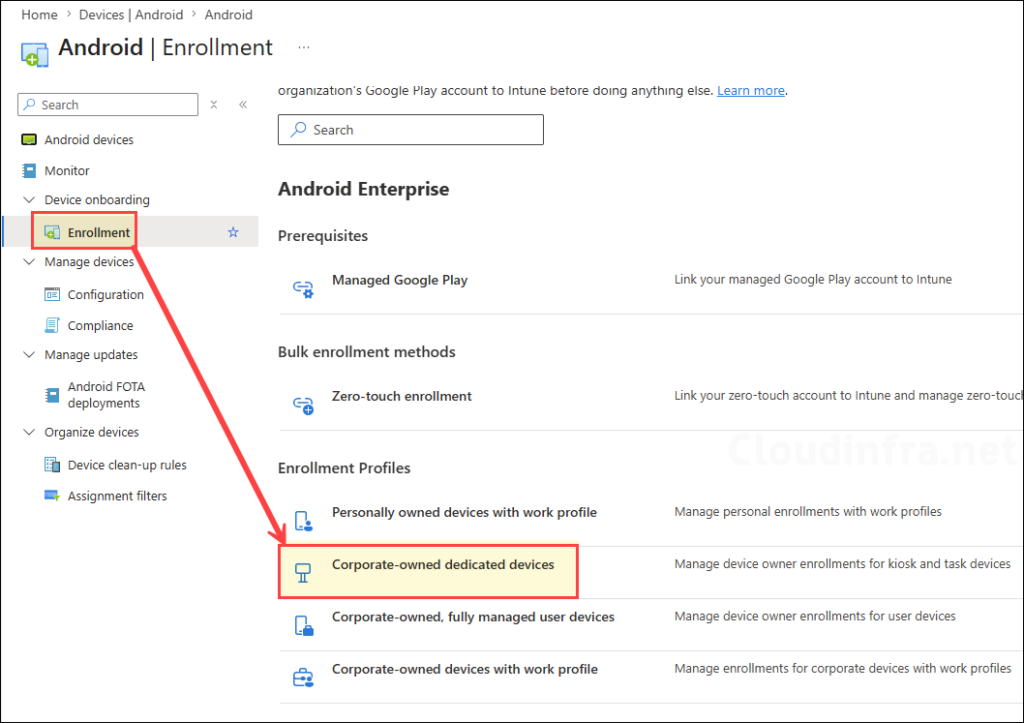The width and height of the screenshot is (1024, 723).
Task: Focus the main Search box
Action: click(x=411, y=129)
